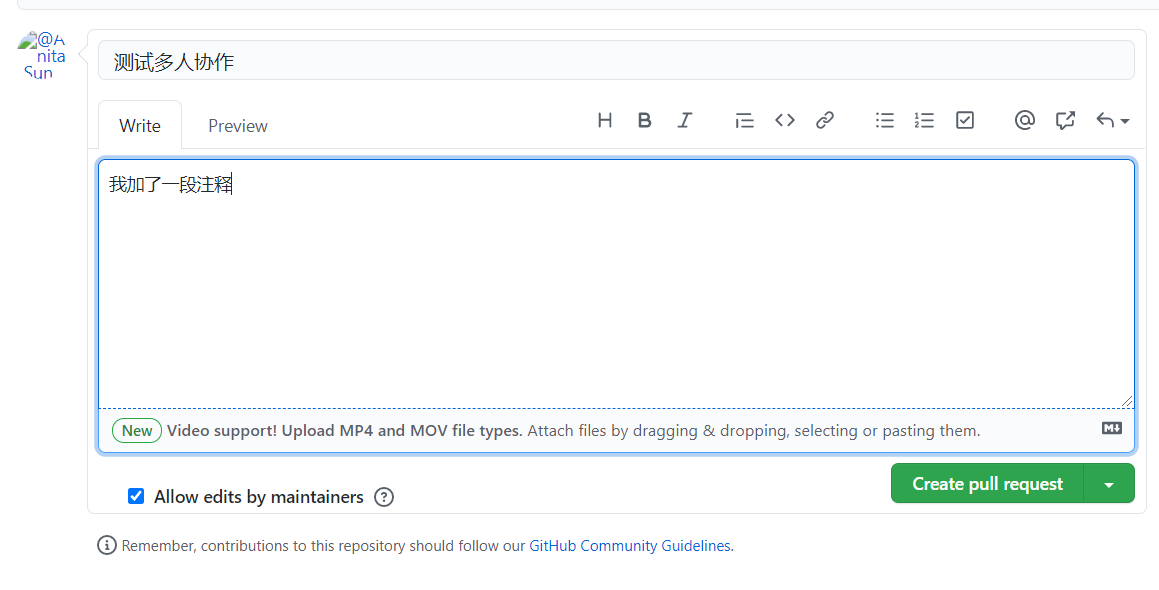Uncheck Allow edits by maintainers
This screenshot has height=590, width=1159.
136,496
